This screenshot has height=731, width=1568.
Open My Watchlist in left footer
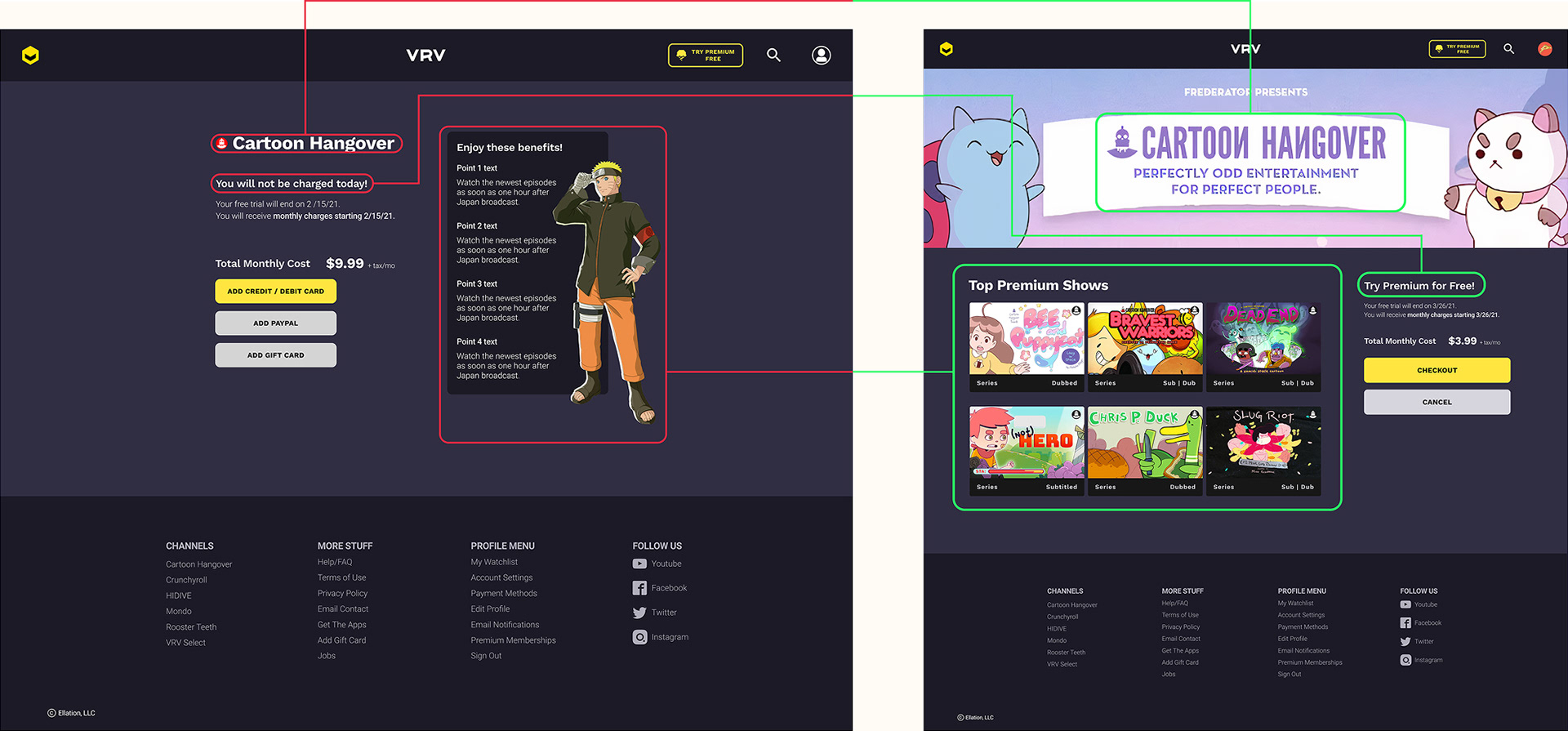click(x=494, y=562)
